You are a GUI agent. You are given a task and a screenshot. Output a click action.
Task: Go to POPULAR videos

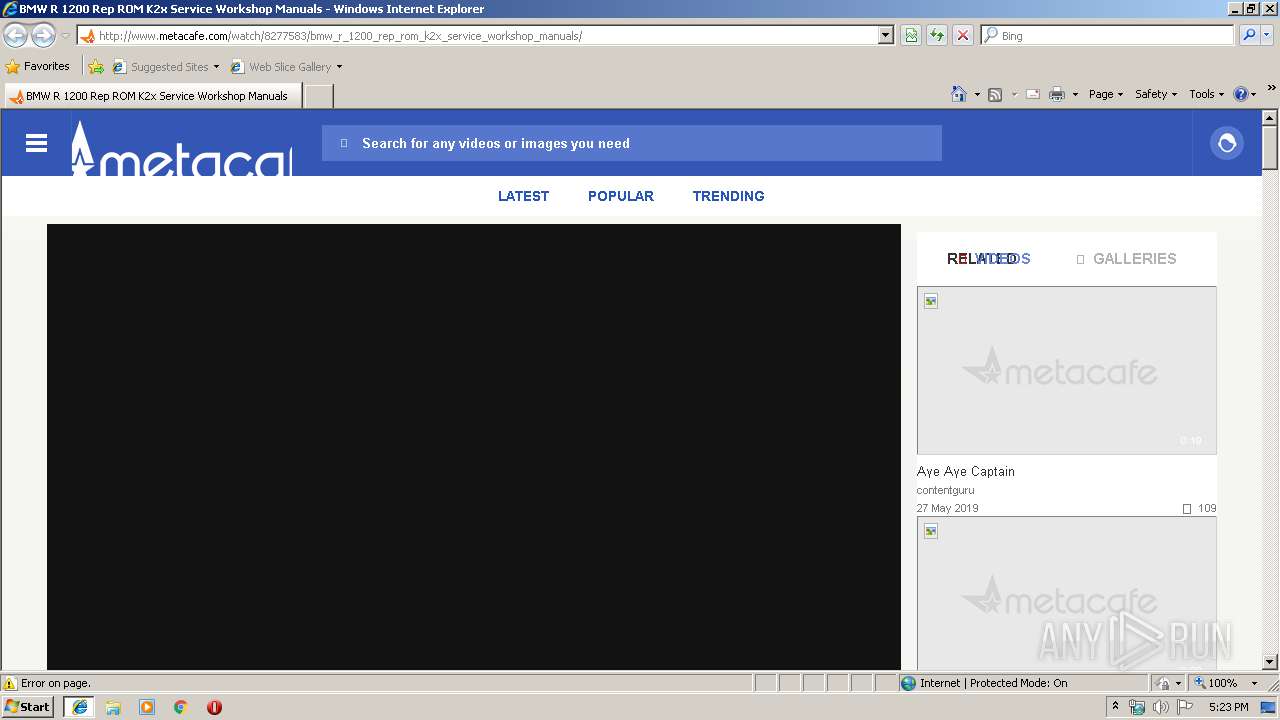[621, 196]
